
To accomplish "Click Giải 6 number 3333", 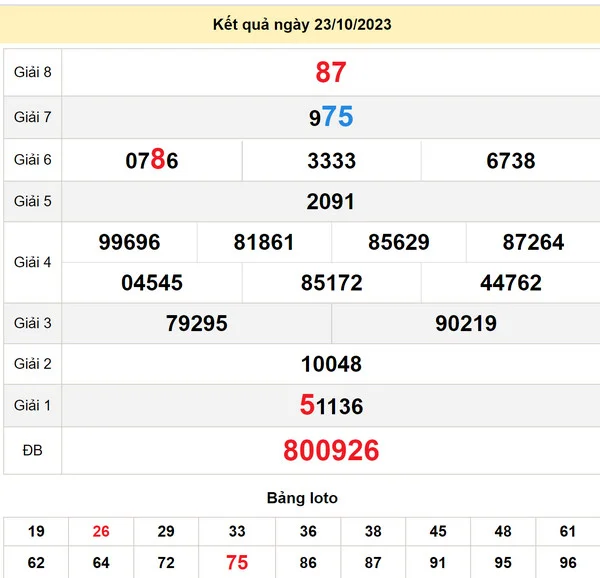I will point(331,160).
